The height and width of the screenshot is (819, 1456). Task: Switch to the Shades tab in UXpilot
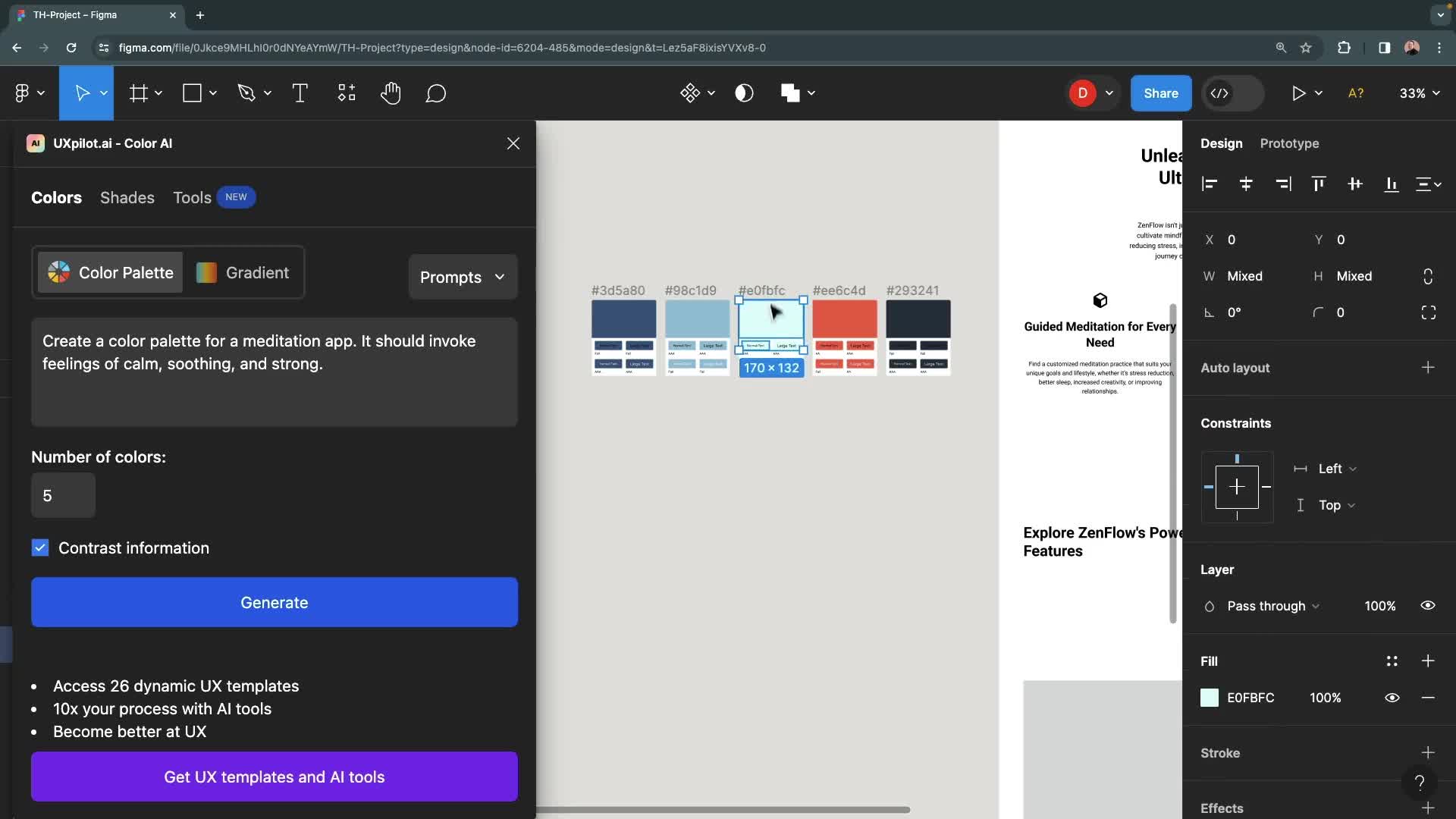coord(127,197)
